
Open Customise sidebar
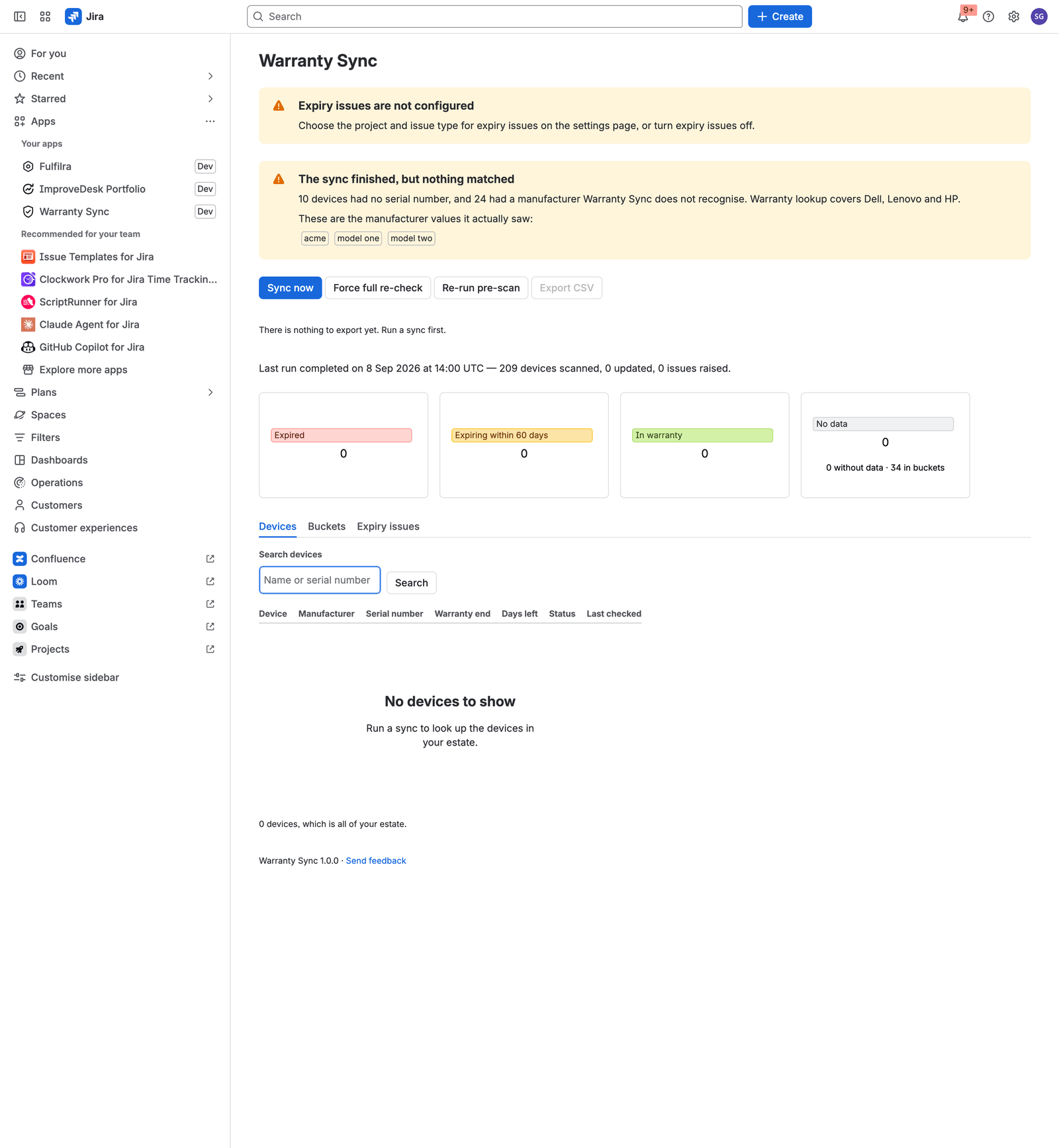click(115, 677)
